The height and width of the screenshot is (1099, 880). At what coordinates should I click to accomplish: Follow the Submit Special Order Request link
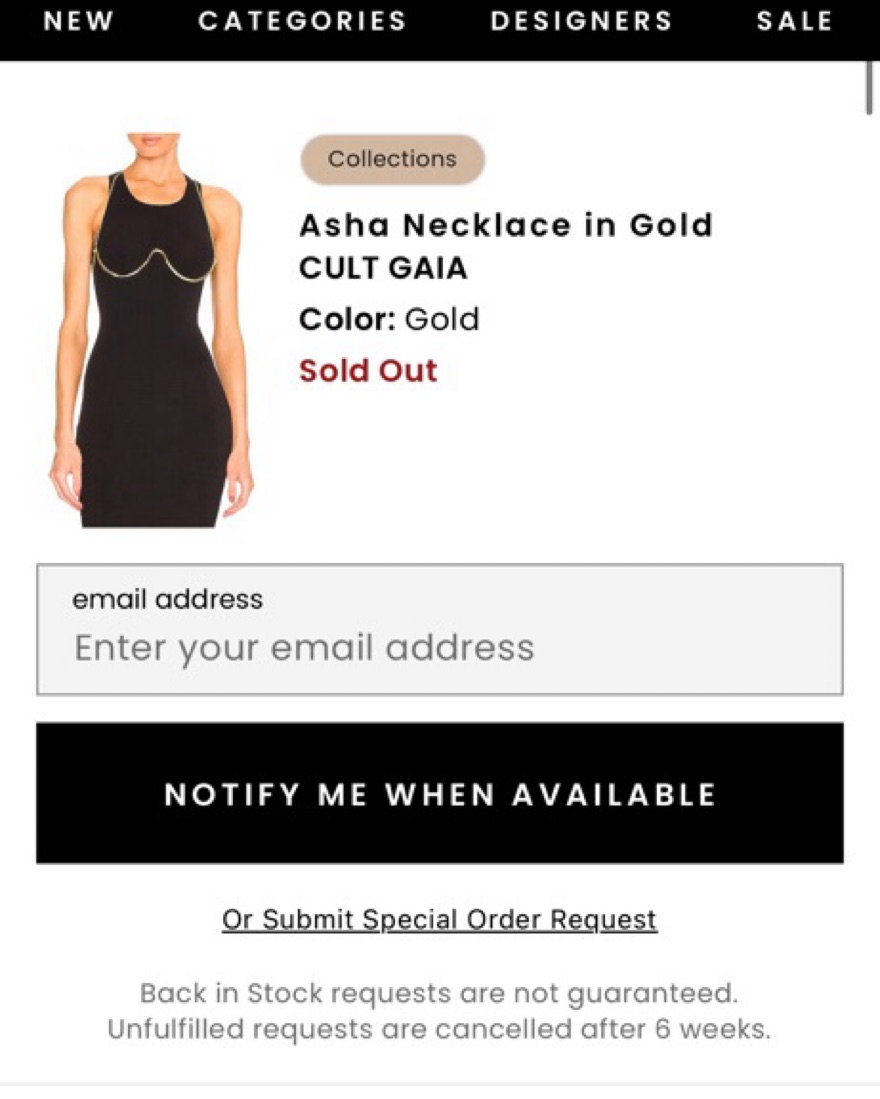coord(439,920)
